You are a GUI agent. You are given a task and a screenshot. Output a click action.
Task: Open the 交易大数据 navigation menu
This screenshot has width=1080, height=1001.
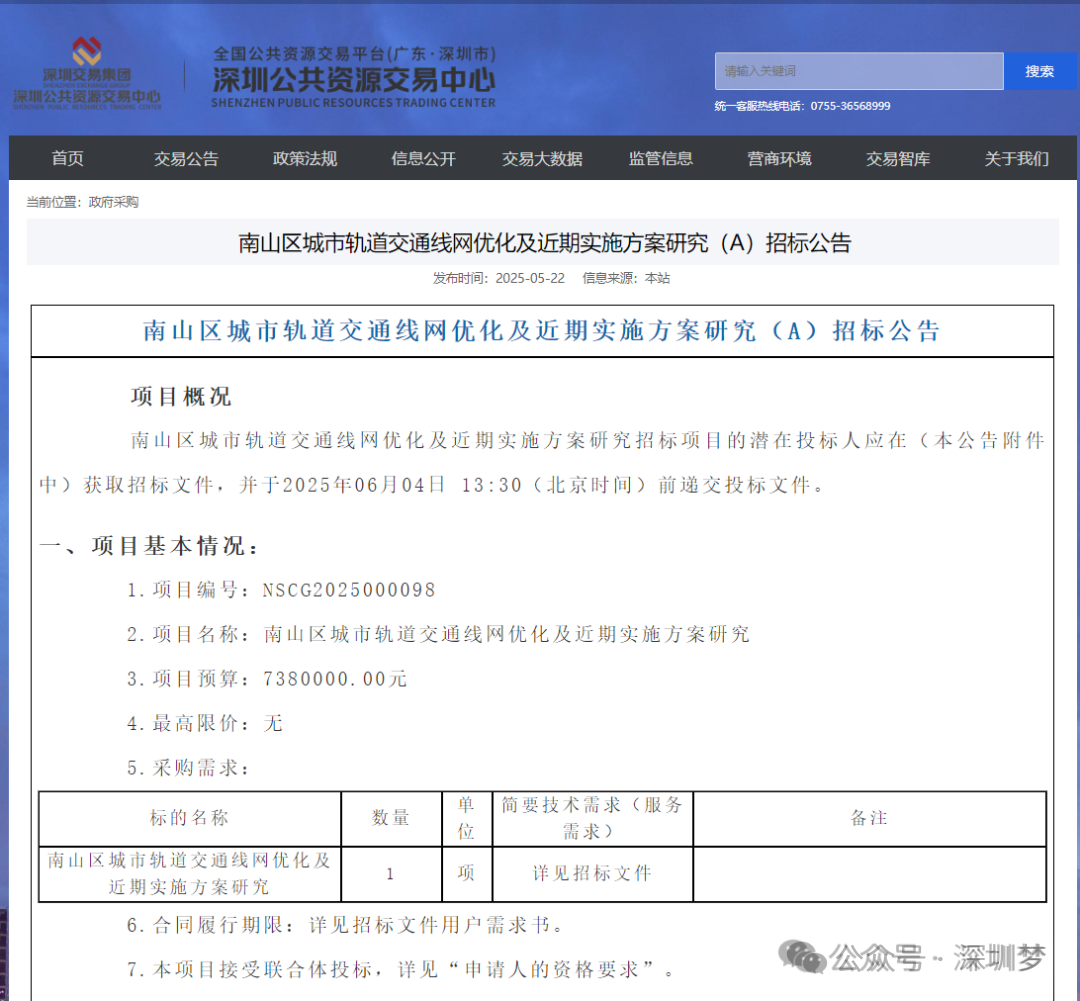[542, 158]
